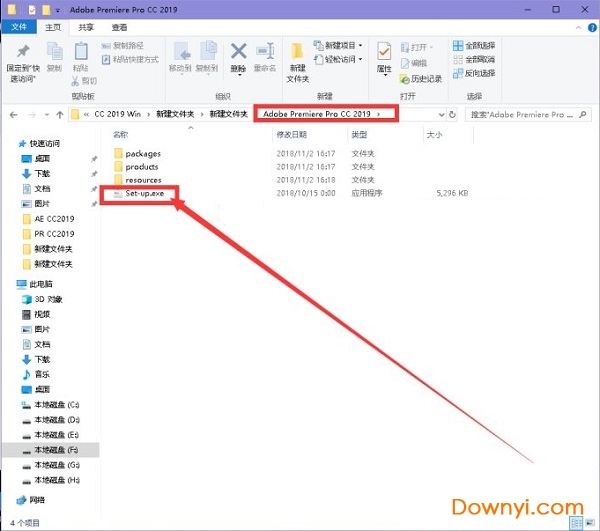Select 3D 对象 in the sidebar
This screenshot has width=600, height=531.
click(x=48, y=299)
